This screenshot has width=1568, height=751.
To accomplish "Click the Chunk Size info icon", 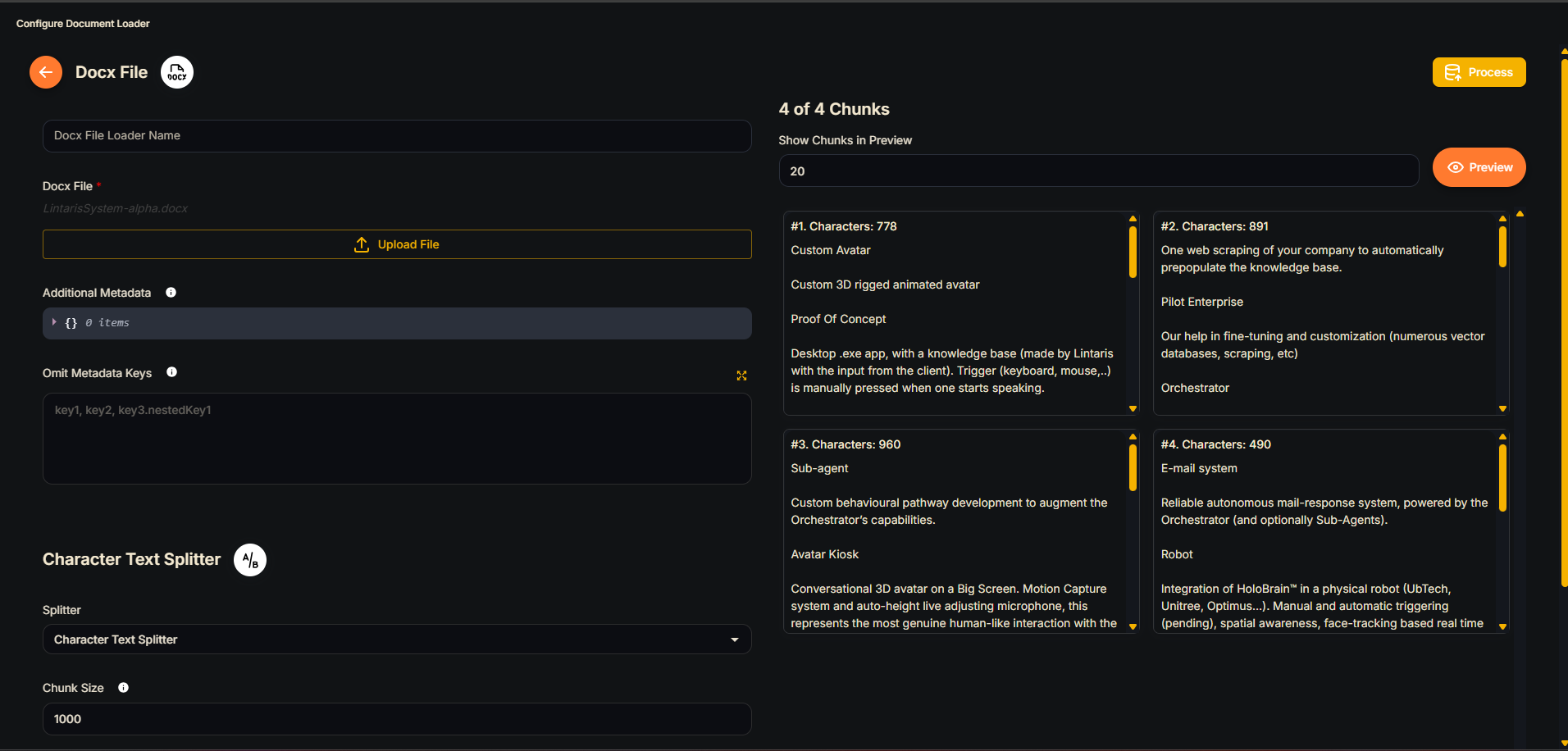I will pyautogui.click(x=123, y=688).
